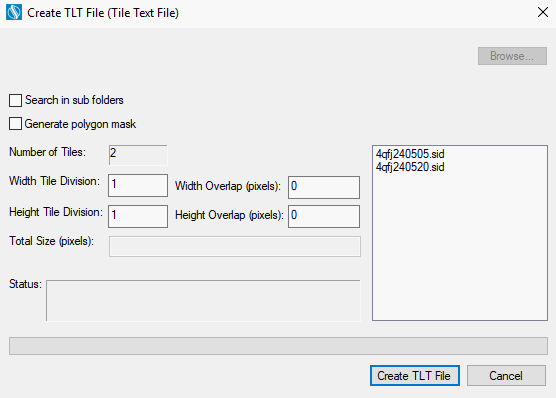
Task: Click the Browse button
Action: pos(512,56)
